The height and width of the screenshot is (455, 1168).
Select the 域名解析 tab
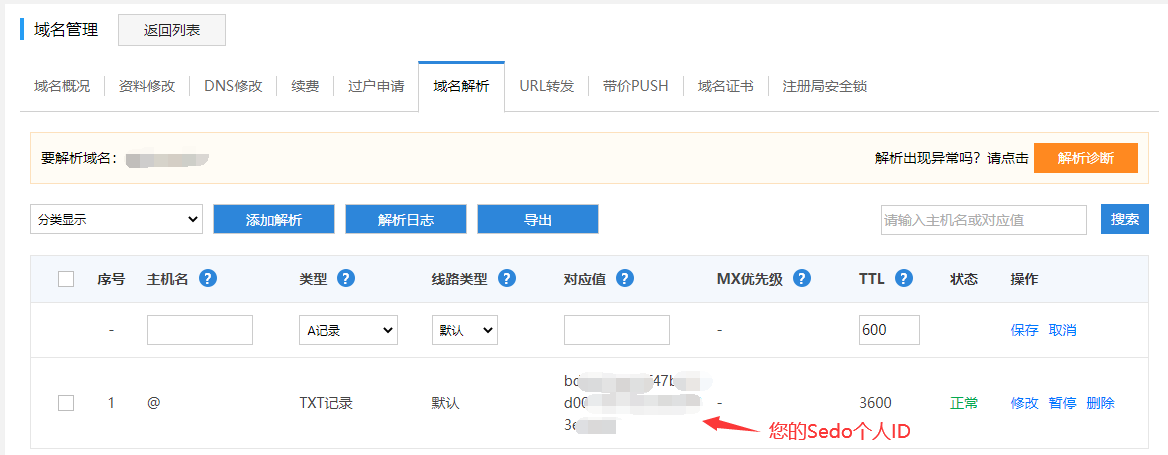[x=461, y=86]
